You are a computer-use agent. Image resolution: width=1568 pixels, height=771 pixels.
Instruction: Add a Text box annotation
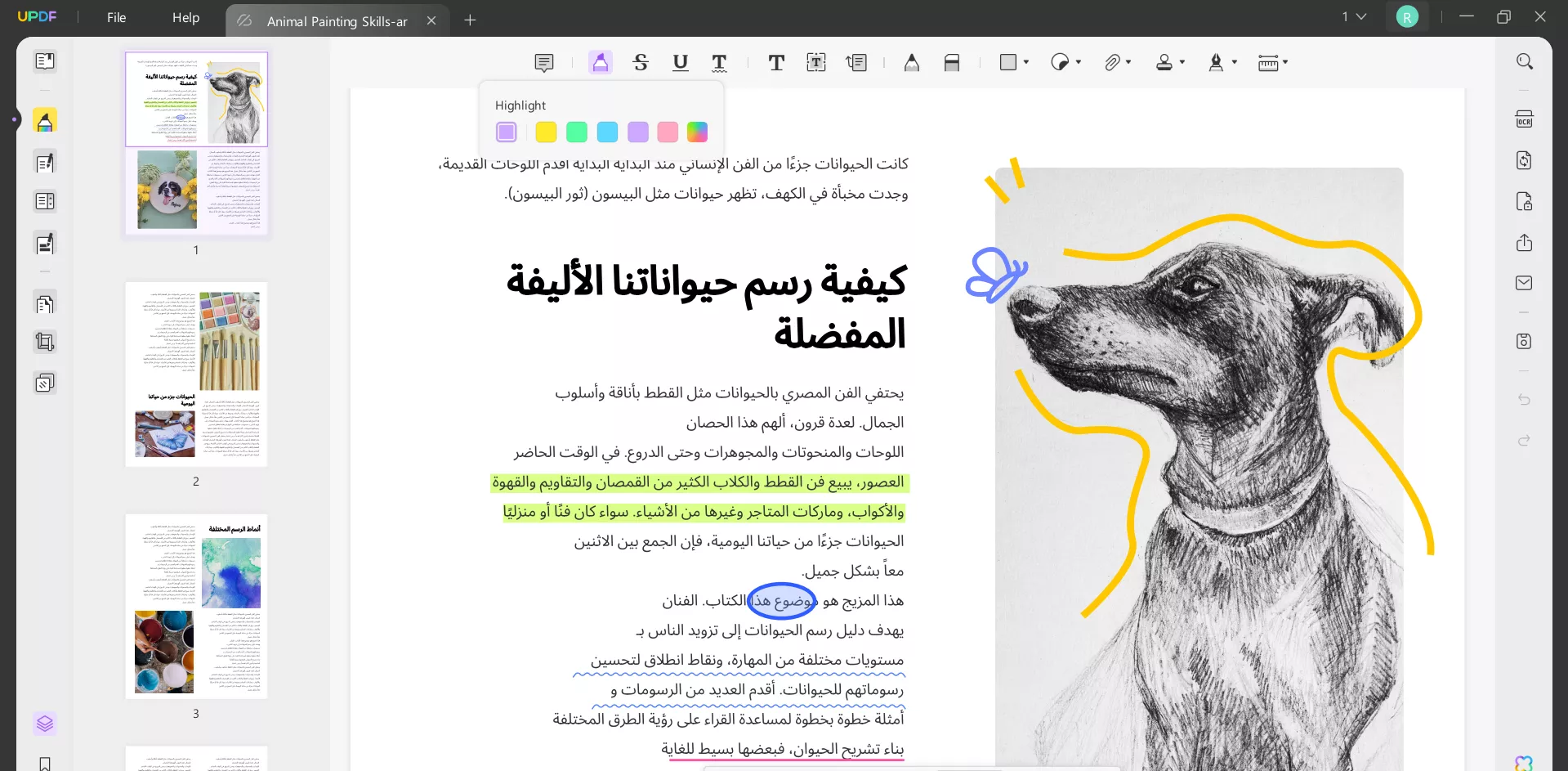pos(816,62)
